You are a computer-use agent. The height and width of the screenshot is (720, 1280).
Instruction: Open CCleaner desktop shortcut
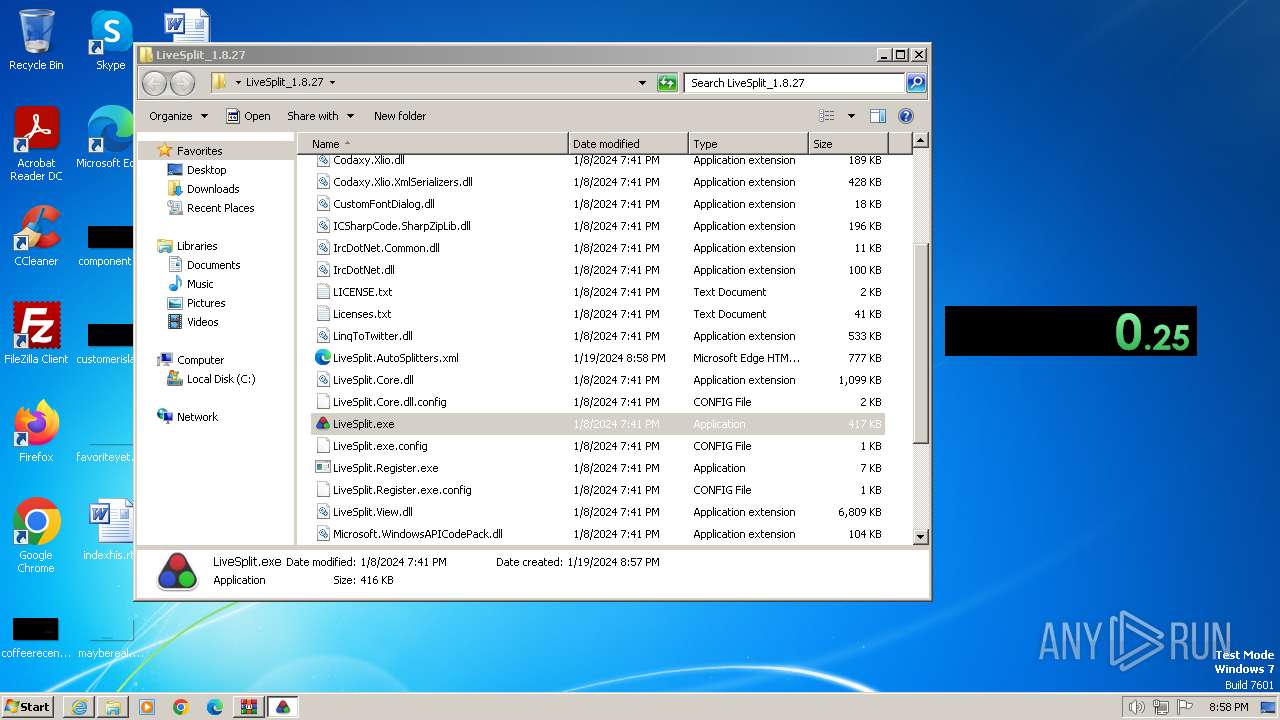click(x=36, y=236)
